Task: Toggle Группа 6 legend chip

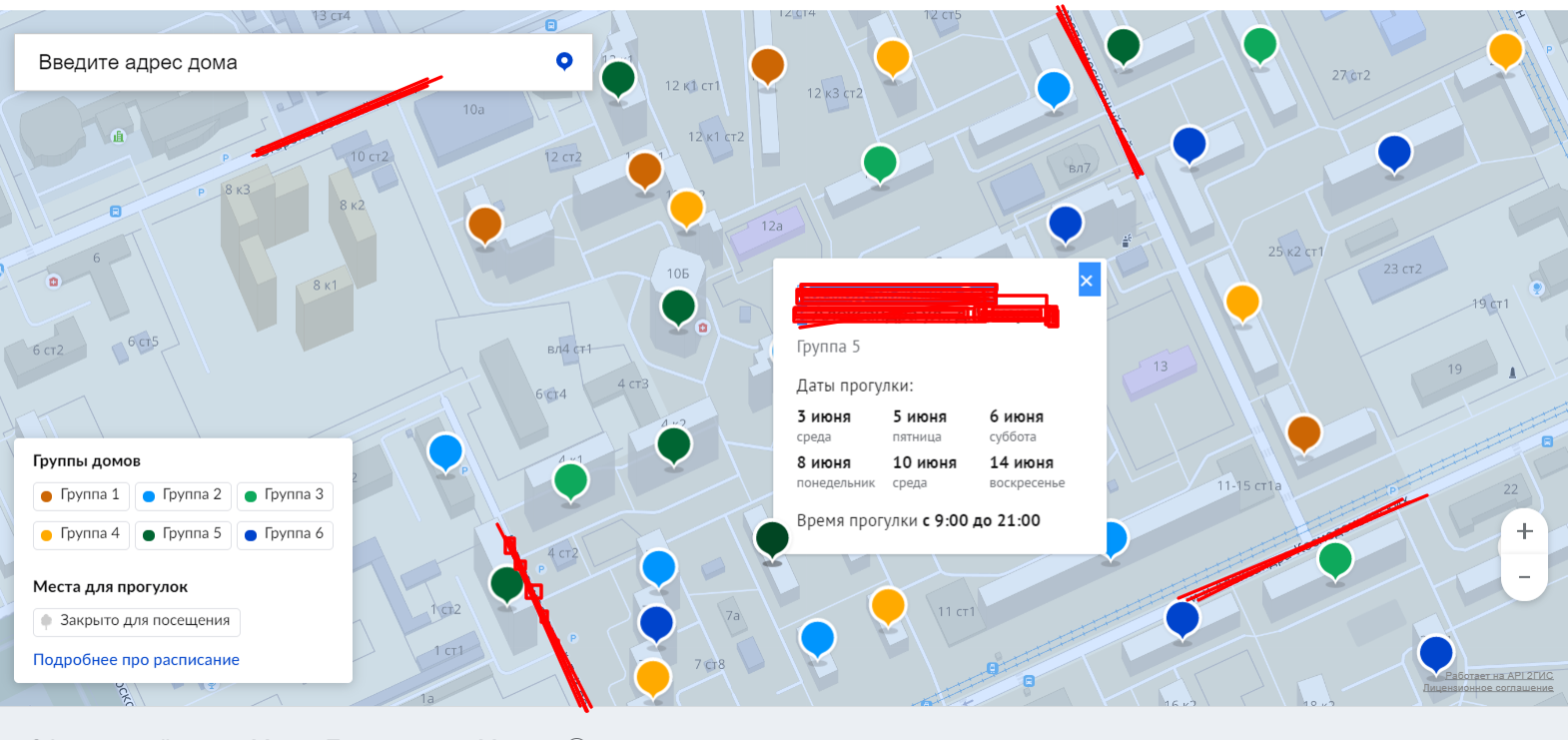Action: tap(285, 534)
